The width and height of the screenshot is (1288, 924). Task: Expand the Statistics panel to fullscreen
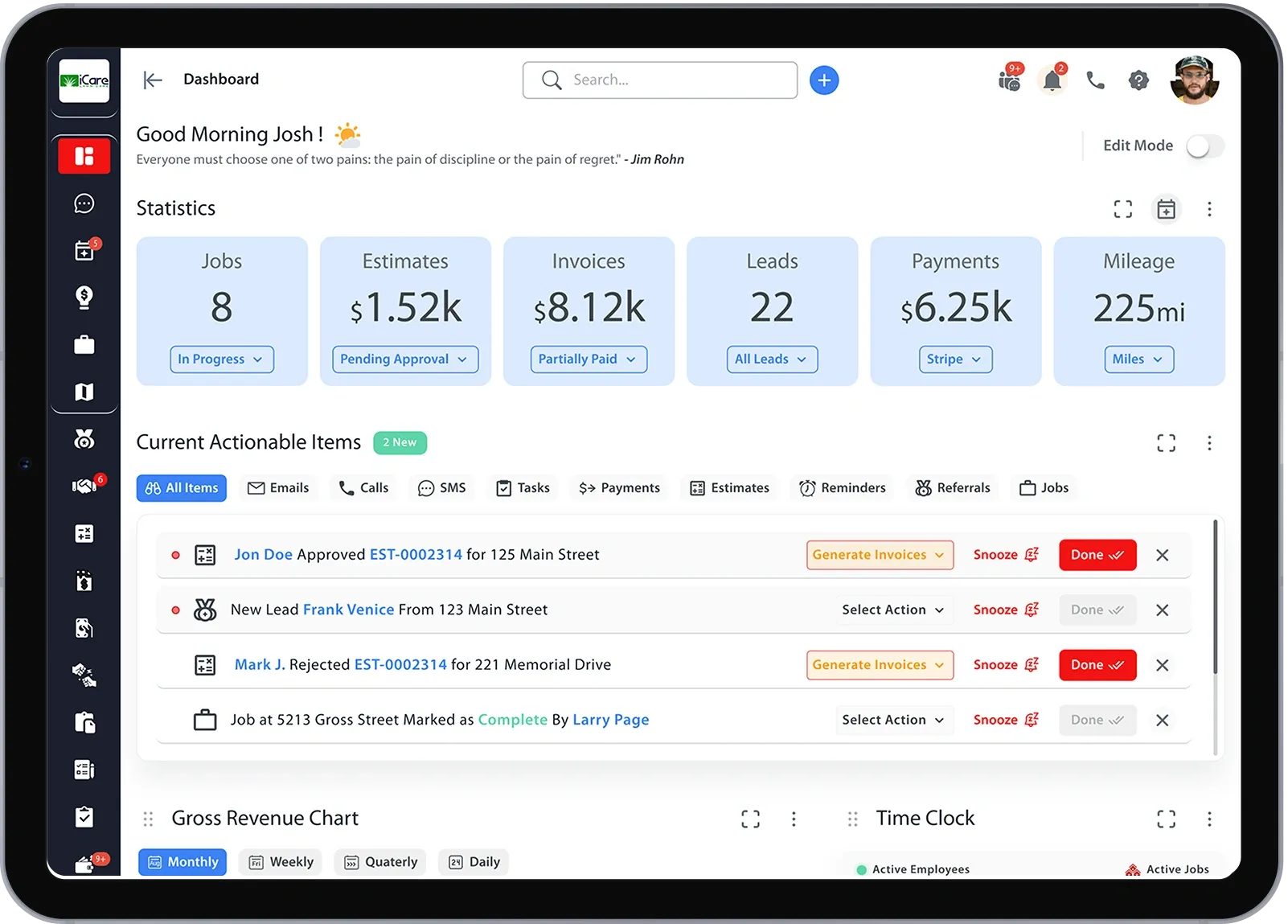pos(1123,208)
